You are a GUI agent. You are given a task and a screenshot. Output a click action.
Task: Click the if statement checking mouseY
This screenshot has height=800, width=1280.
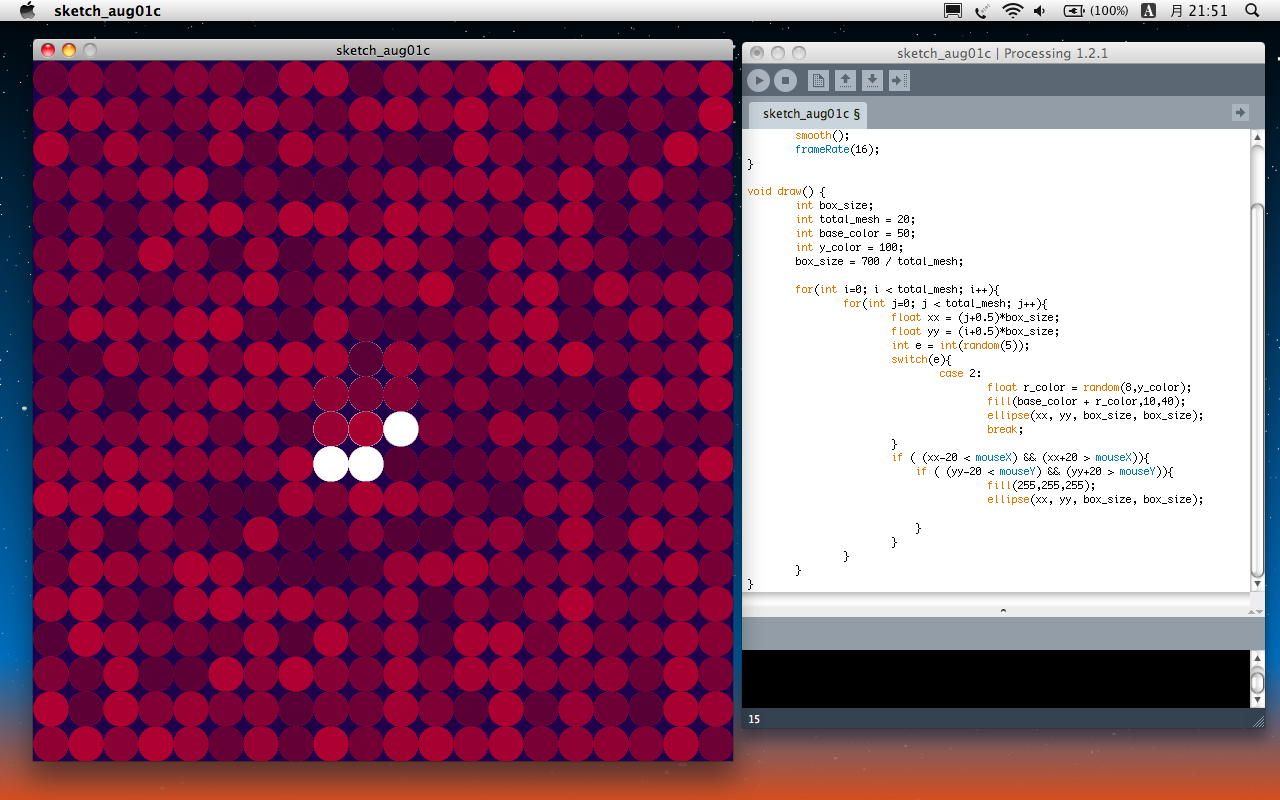[x=1044, y=472]
